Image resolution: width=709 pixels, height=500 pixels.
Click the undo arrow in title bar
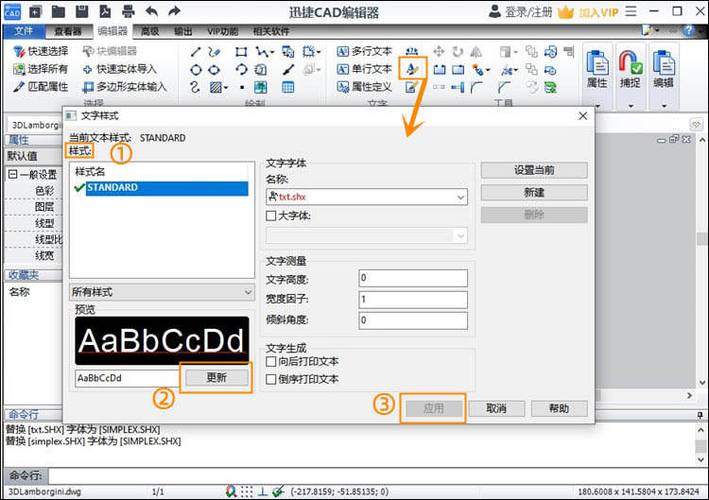point(152,12)
